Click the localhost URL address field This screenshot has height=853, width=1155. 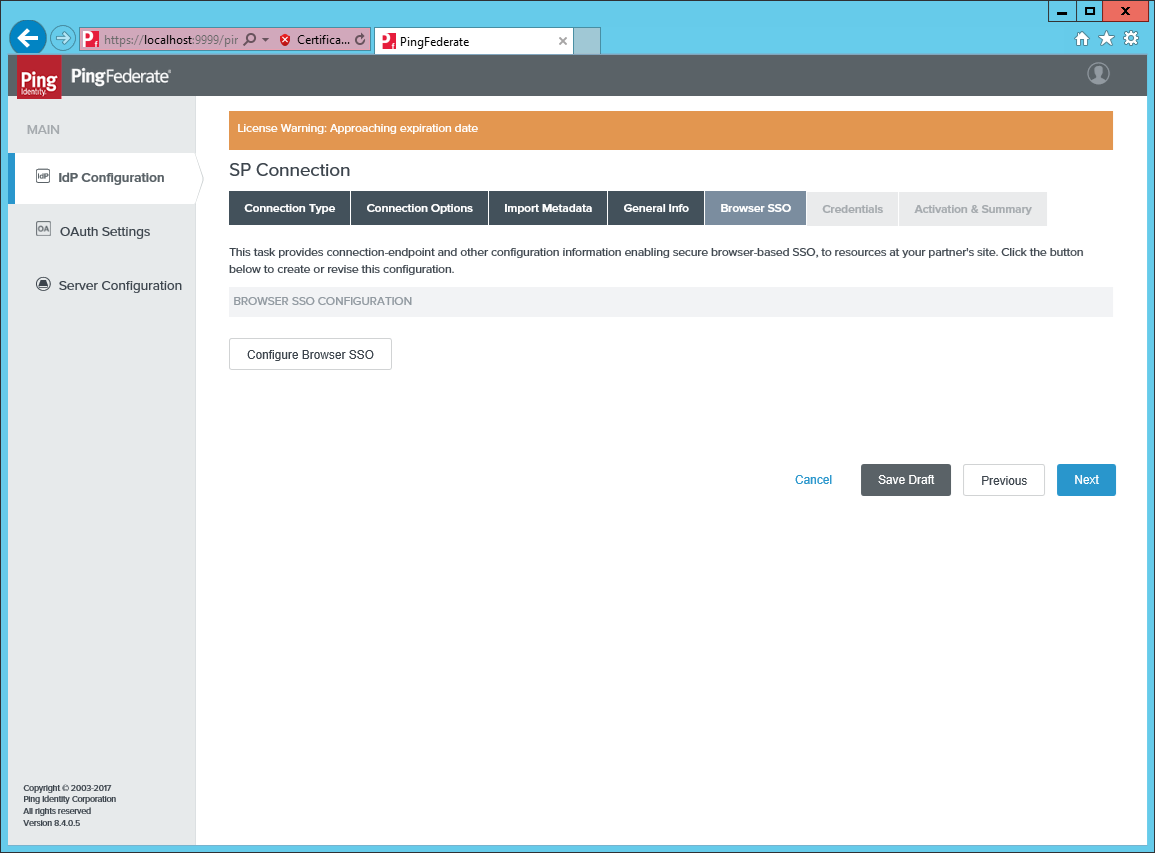[171, 40]
